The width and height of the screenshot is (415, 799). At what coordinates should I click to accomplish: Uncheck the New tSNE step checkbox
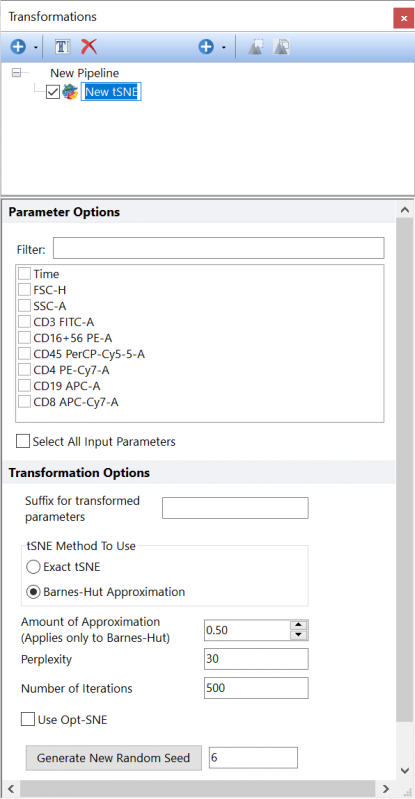click(x=53, y=92)
